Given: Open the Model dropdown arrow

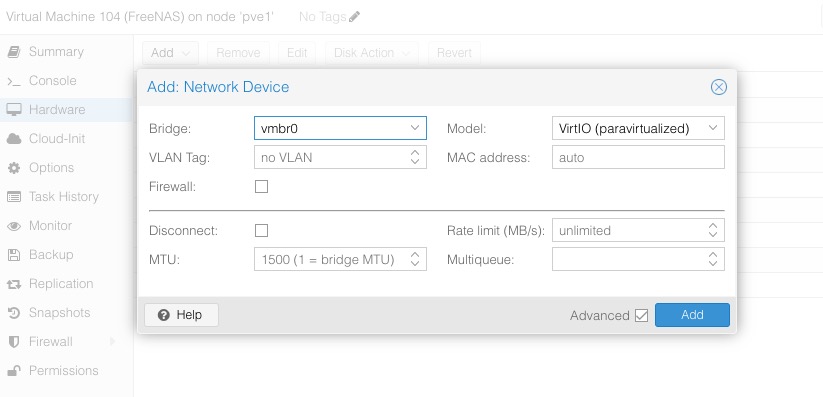Looking at the screenshot, I should tap(713, 128).
